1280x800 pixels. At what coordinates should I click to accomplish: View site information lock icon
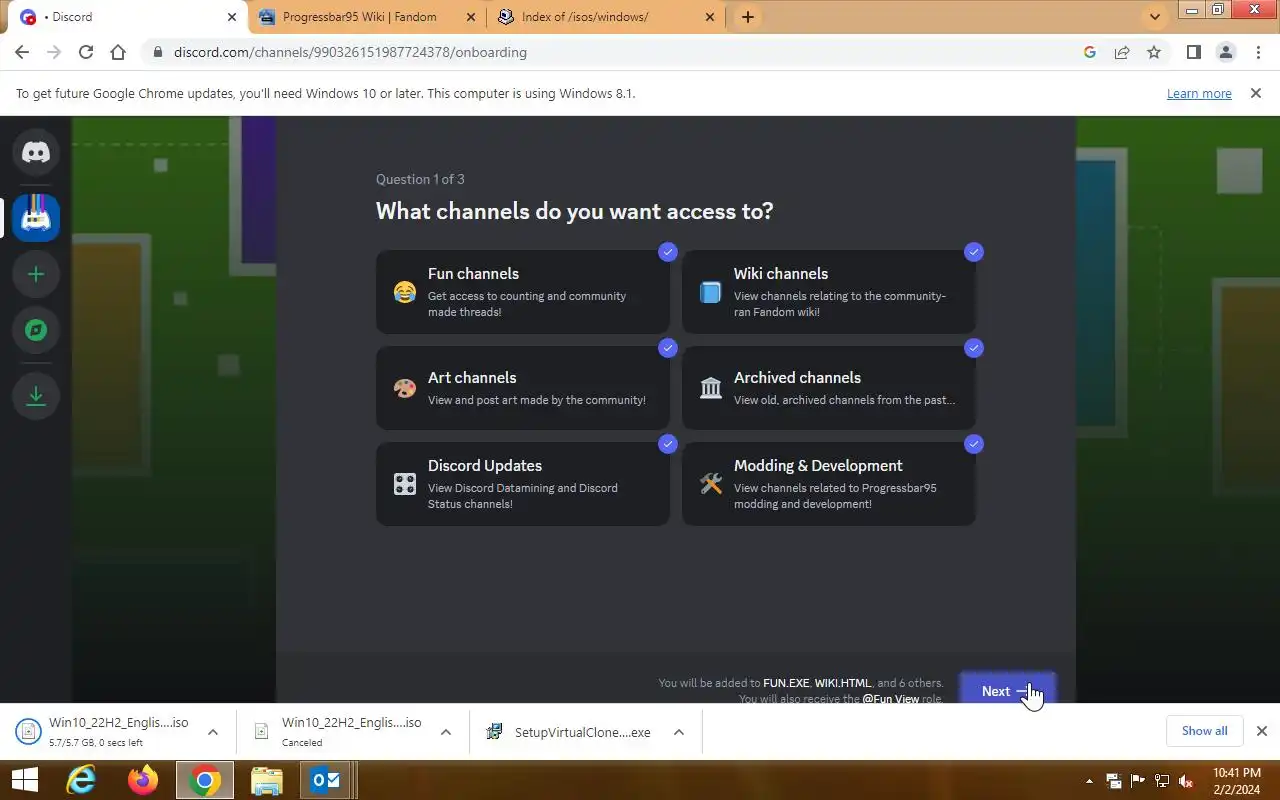pos(157,52)
